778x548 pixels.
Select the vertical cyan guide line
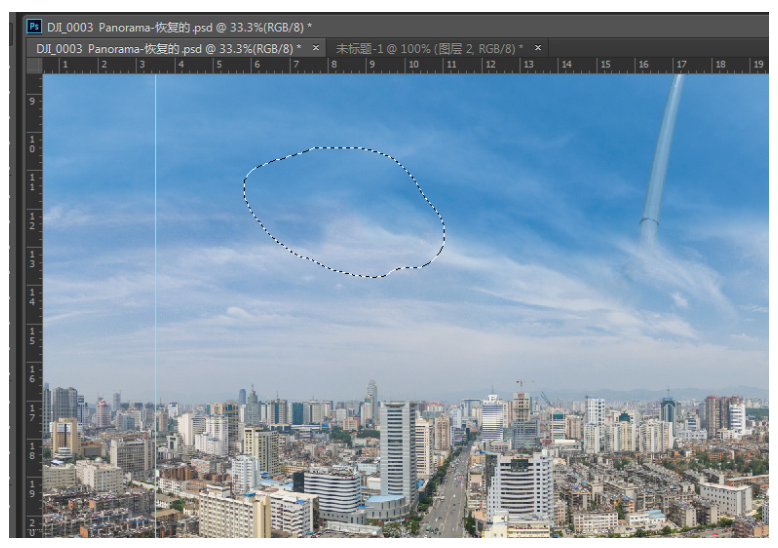click(x=156, y=250)
